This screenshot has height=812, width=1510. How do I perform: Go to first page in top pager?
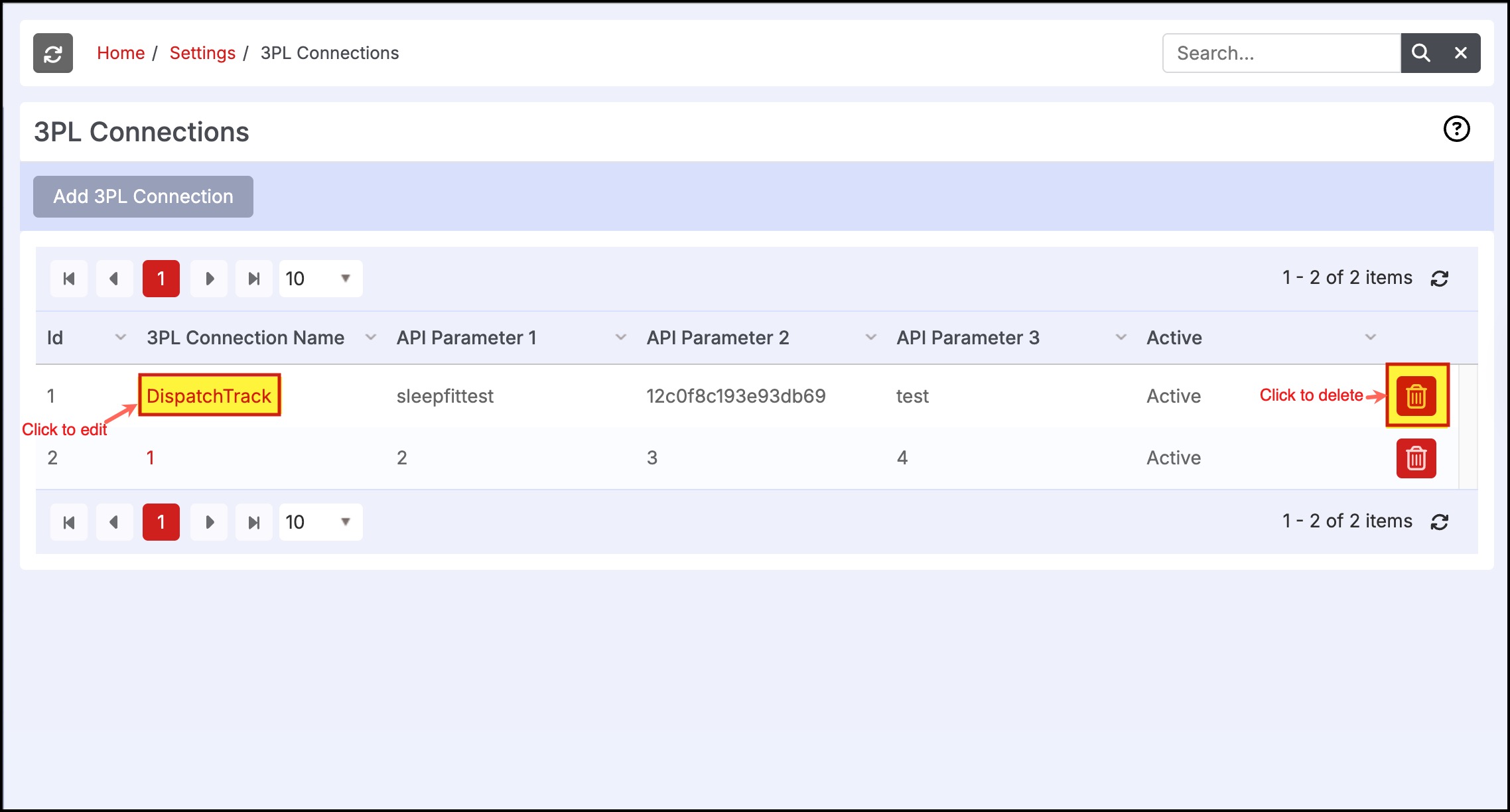[x=69, y=279]
